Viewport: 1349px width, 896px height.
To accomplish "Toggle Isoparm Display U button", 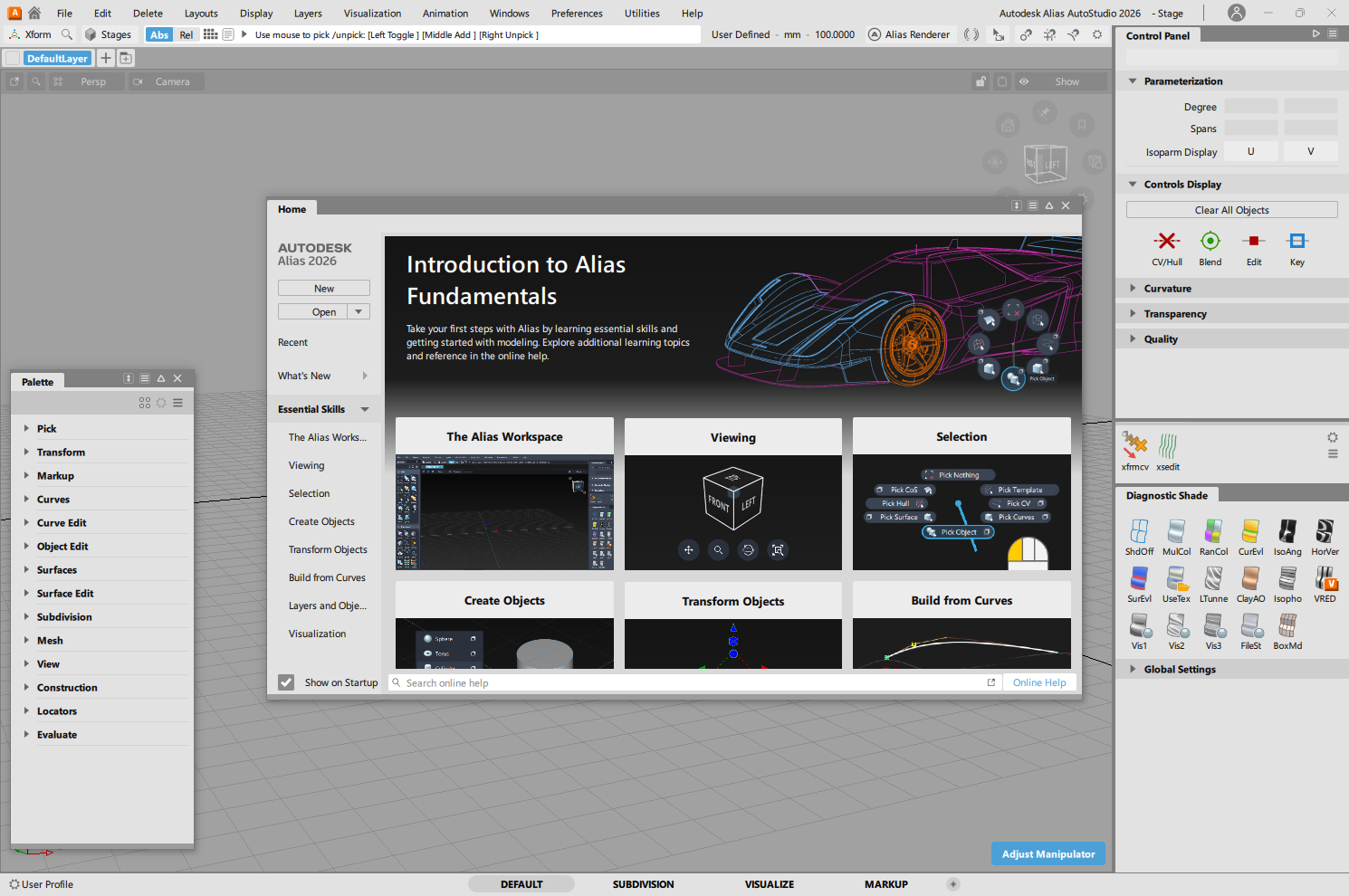I will 1250,152.
